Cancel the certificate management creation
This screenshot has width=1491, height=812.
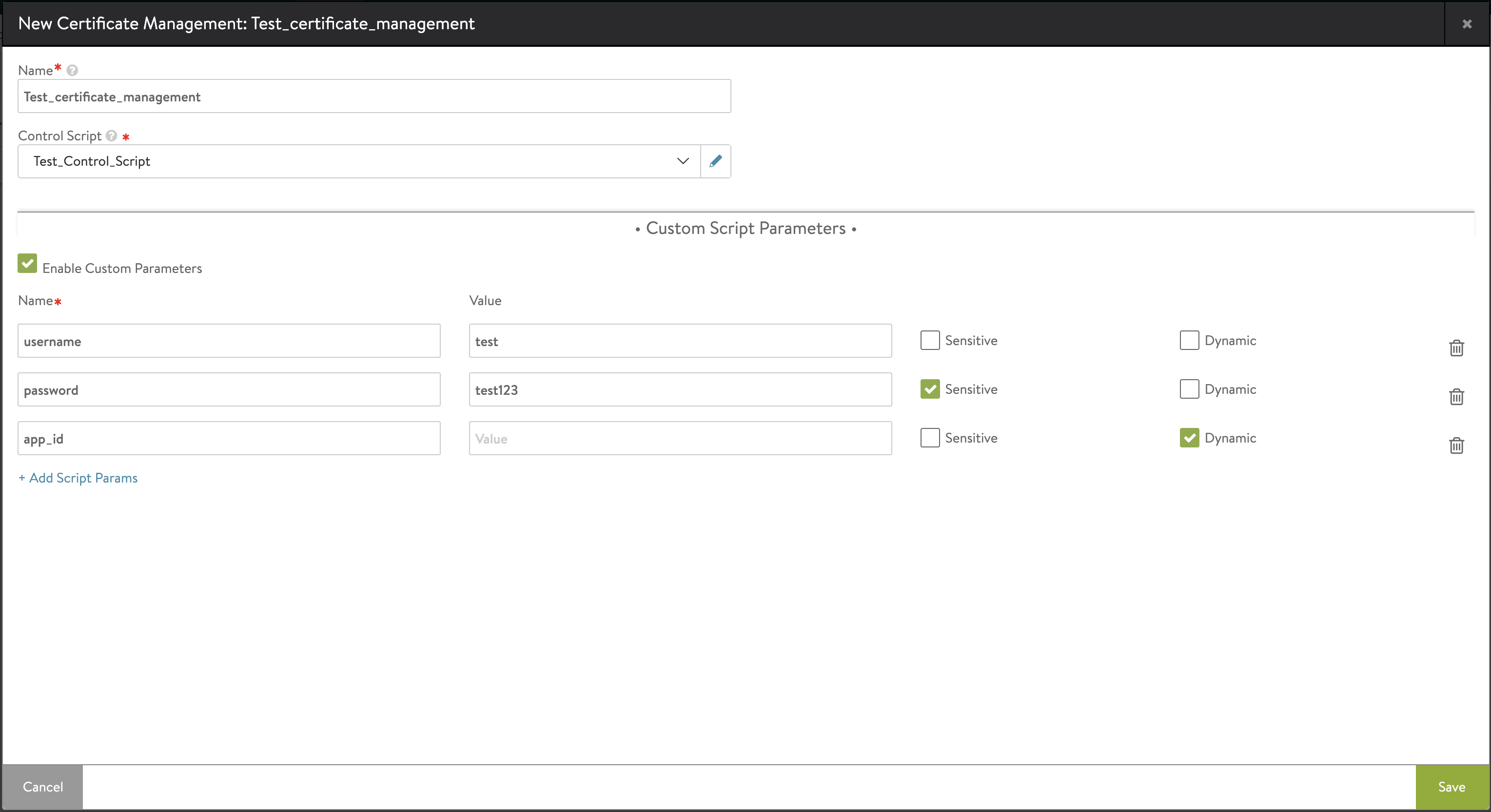[43, 787]
